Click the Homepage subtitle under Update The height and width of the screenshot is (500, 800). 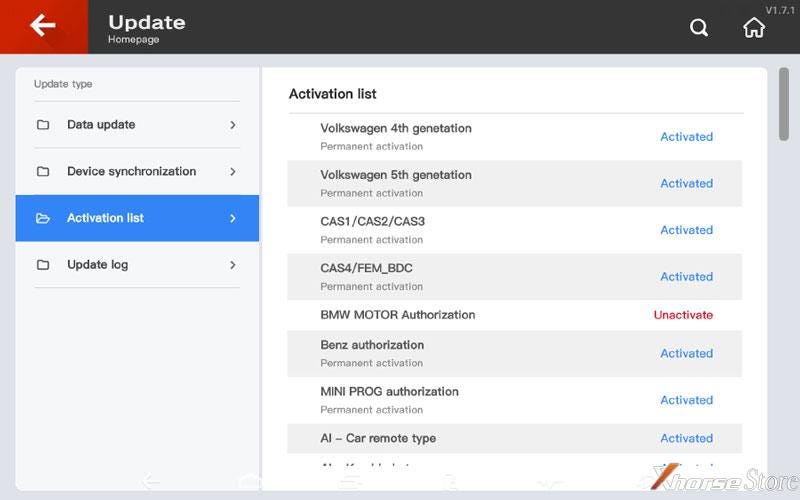pyautogui.click(x=134, y=40)
